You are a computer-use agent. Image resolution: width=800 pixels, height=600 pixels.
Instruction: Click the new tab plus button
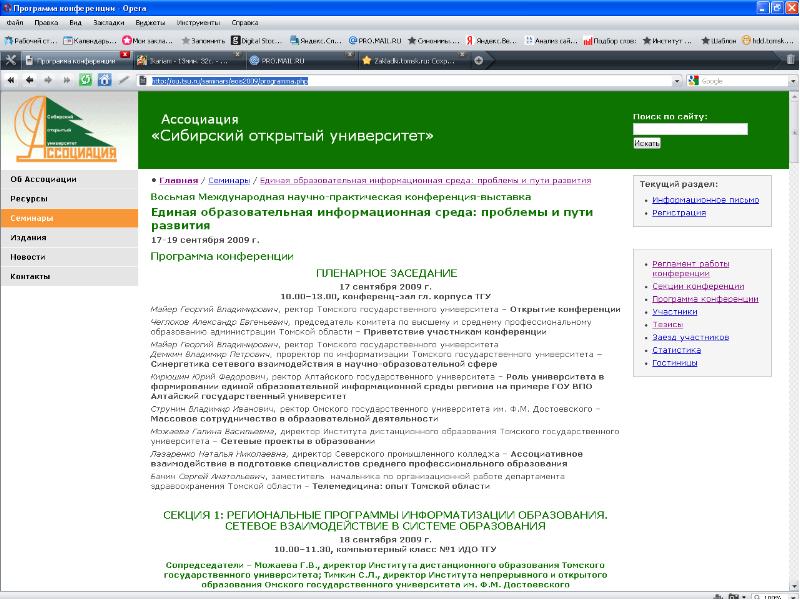click(x=478, y=60)
